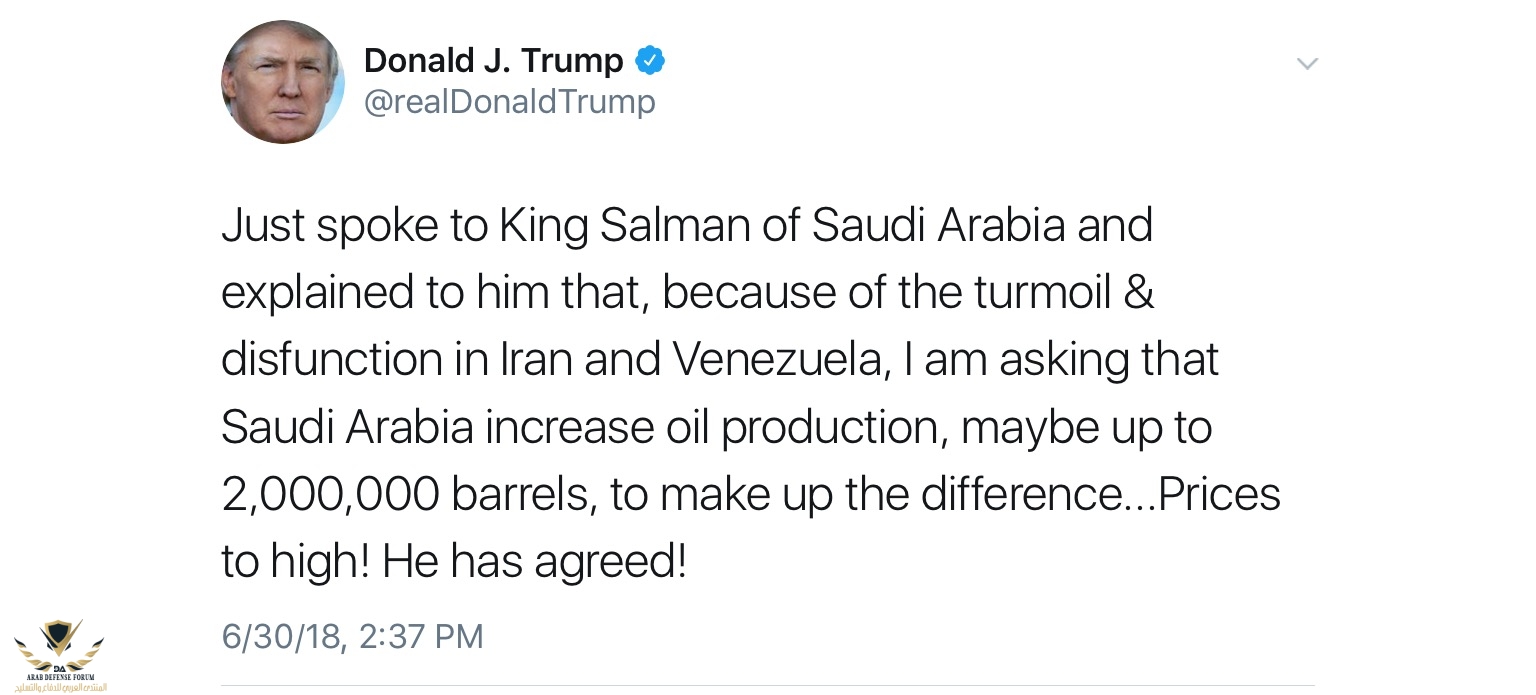The image size is (1536, 695).
Task: Click the word "Venezuela" in the tweet
Action: pos(776,361)
